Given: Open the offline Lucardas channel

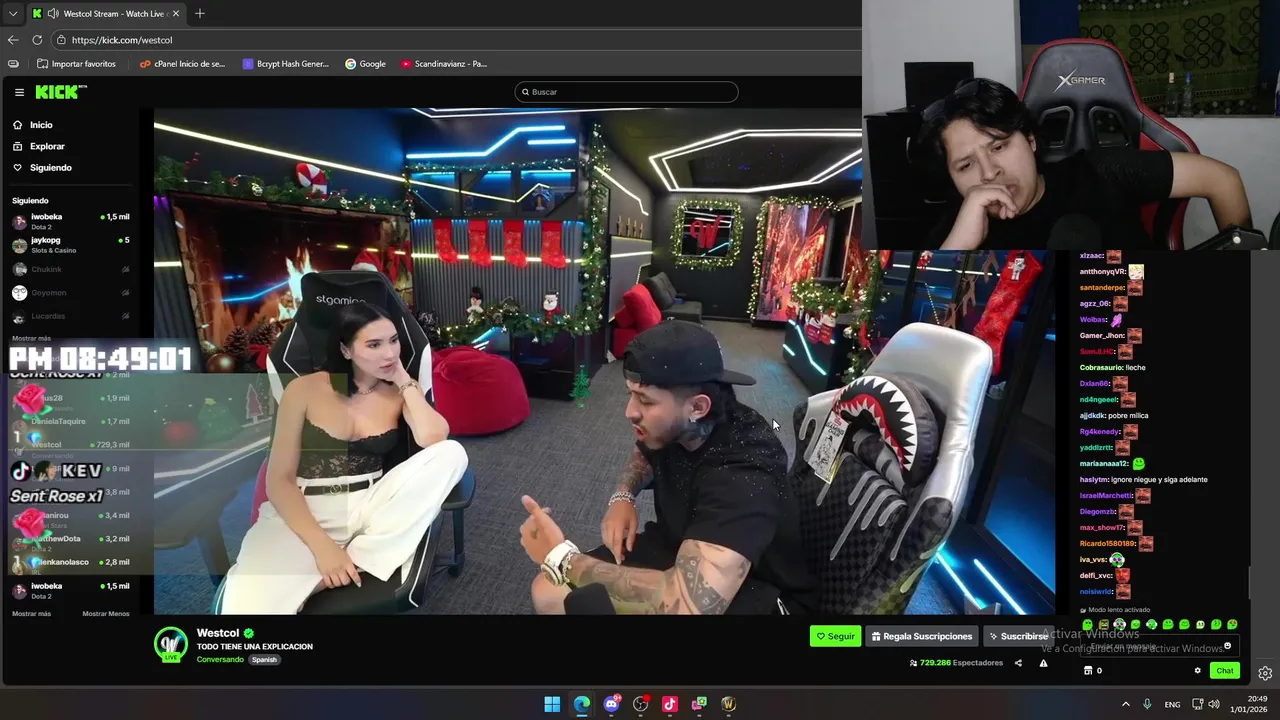Looking at the screenshot, I should coord(70,316).
